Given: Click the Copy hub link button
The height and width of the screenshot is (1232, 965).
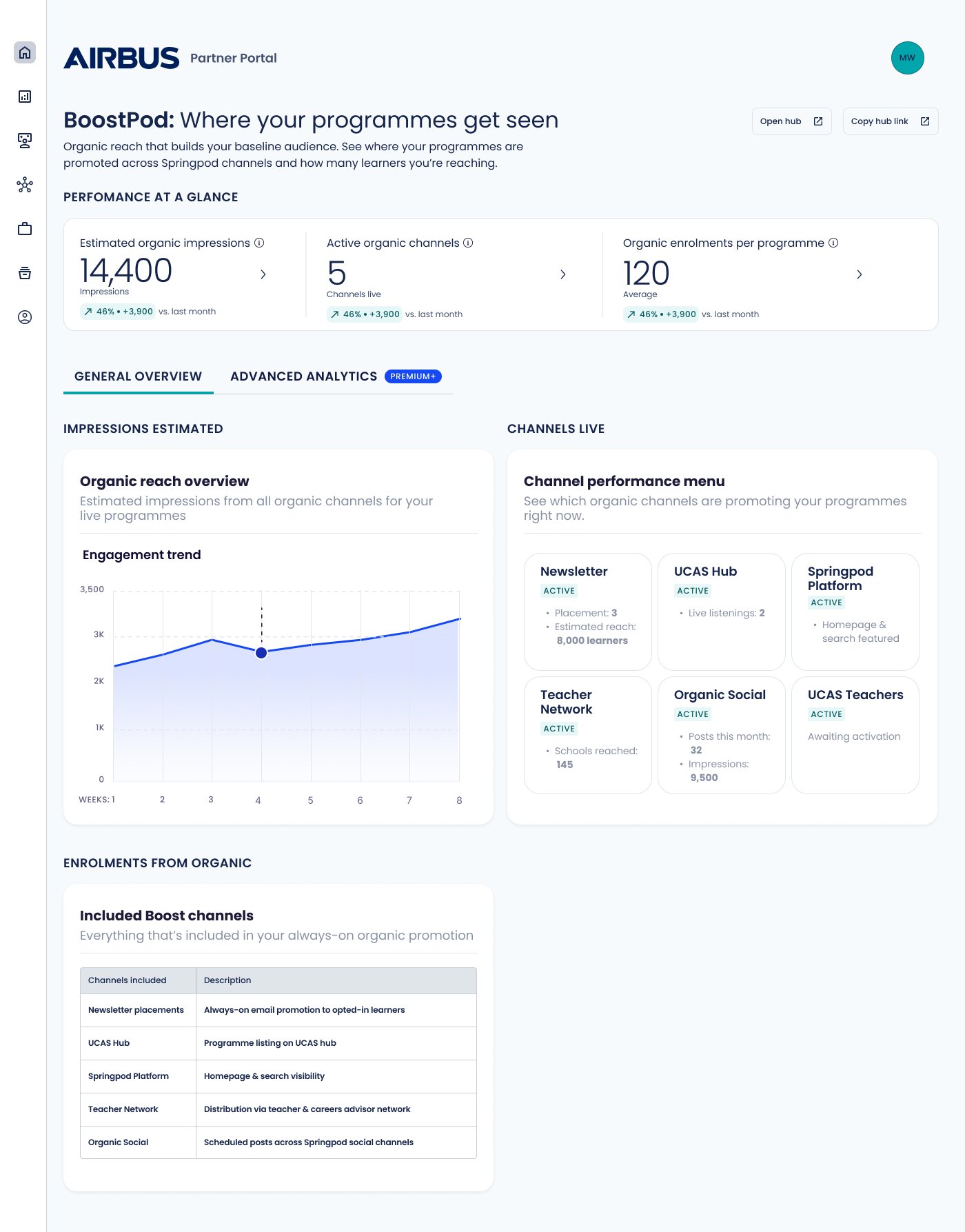Looking at the screenshot, I should (891, 121).
